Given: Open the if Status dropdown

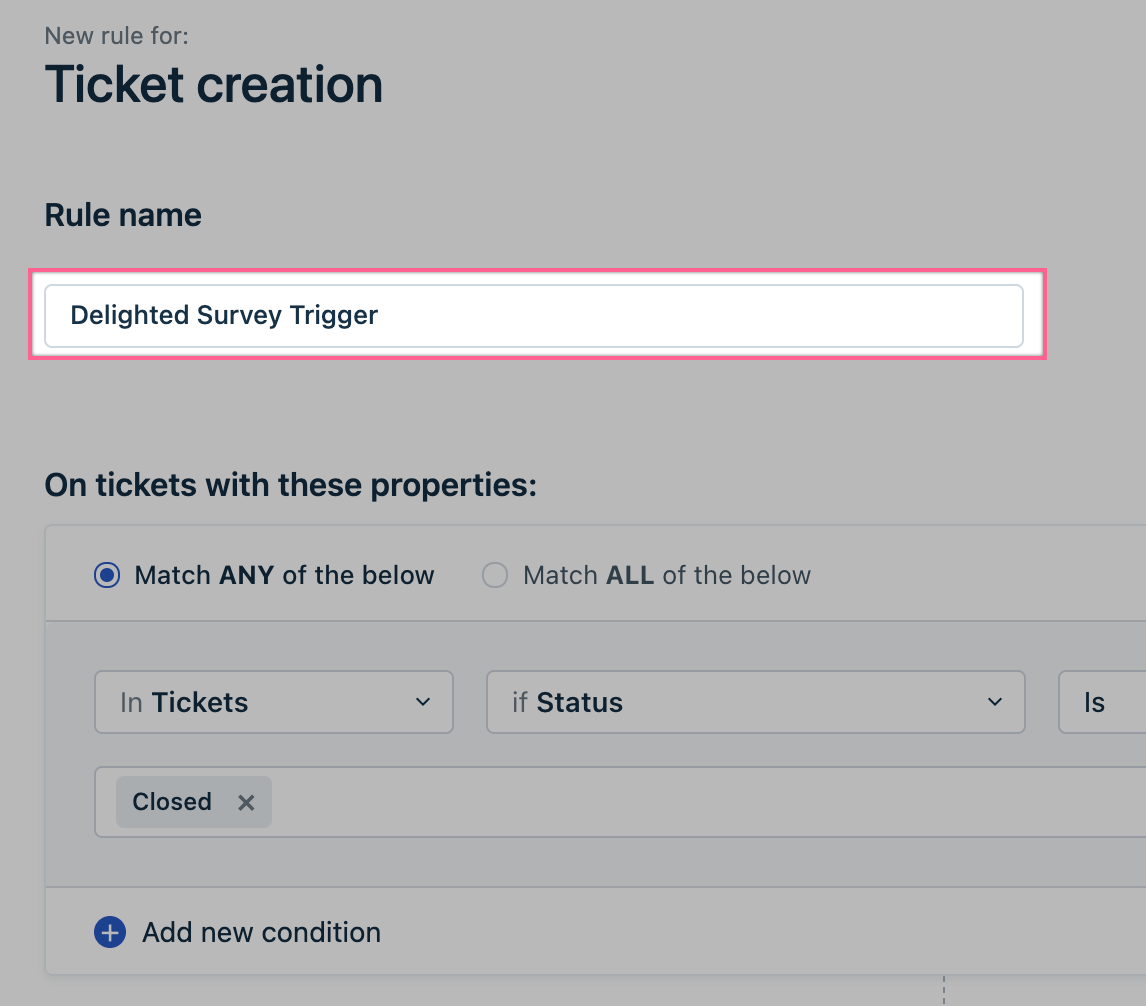Looking at the screenshot, I should click(x=755, y=702).
